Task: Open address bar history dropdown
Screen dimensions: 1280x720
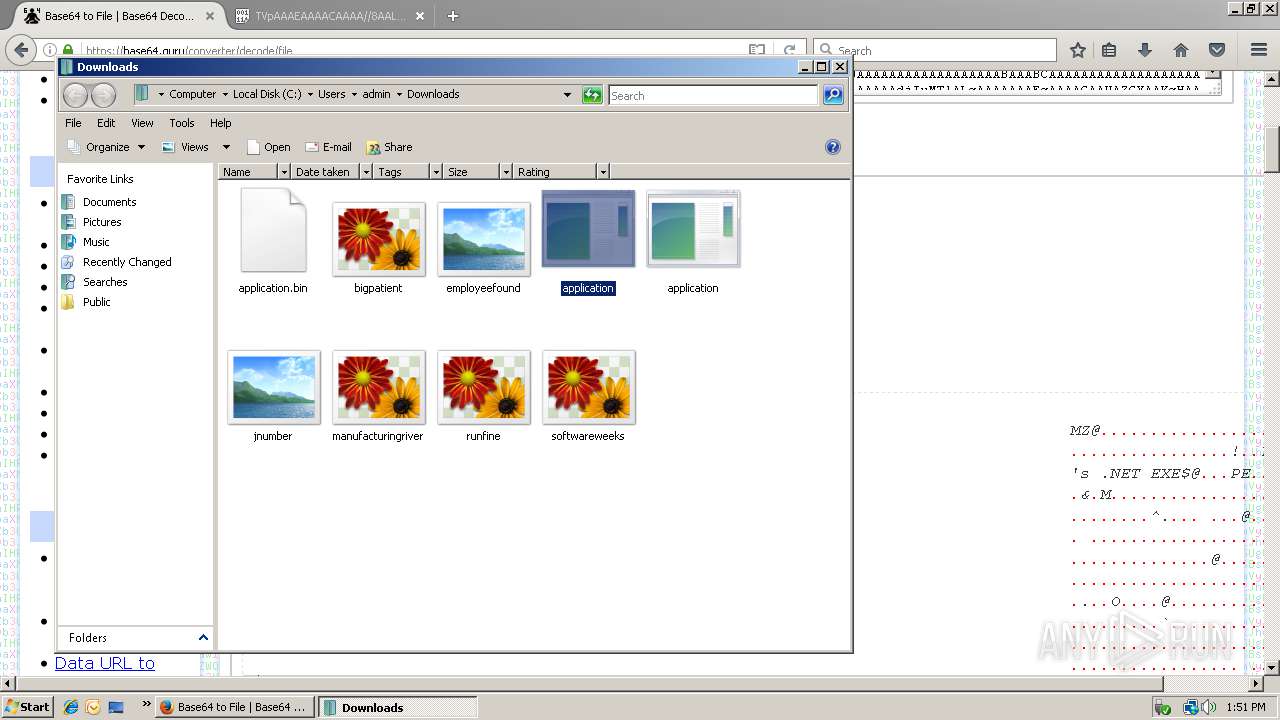Action: pyautogui.click(x=567, y=95)
